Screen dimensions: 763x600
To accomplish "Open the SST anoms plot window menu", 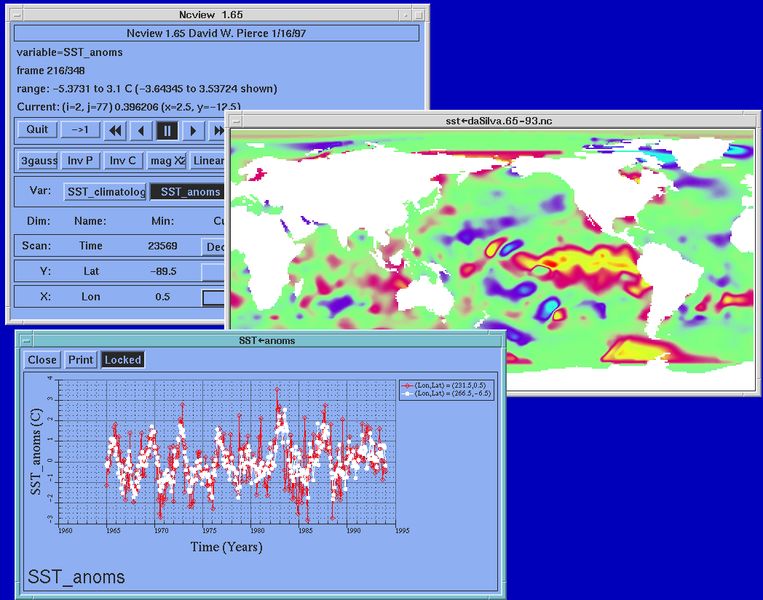I will click(26, 341).
